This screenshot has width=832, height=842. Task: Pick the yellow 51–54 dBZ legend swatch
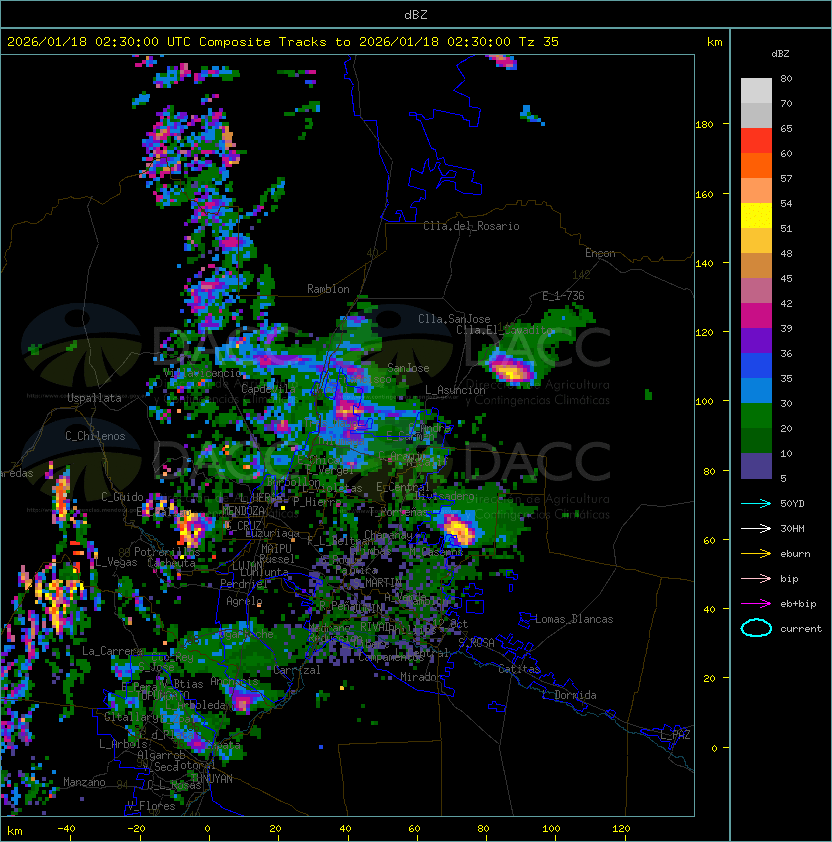point(756,216)
